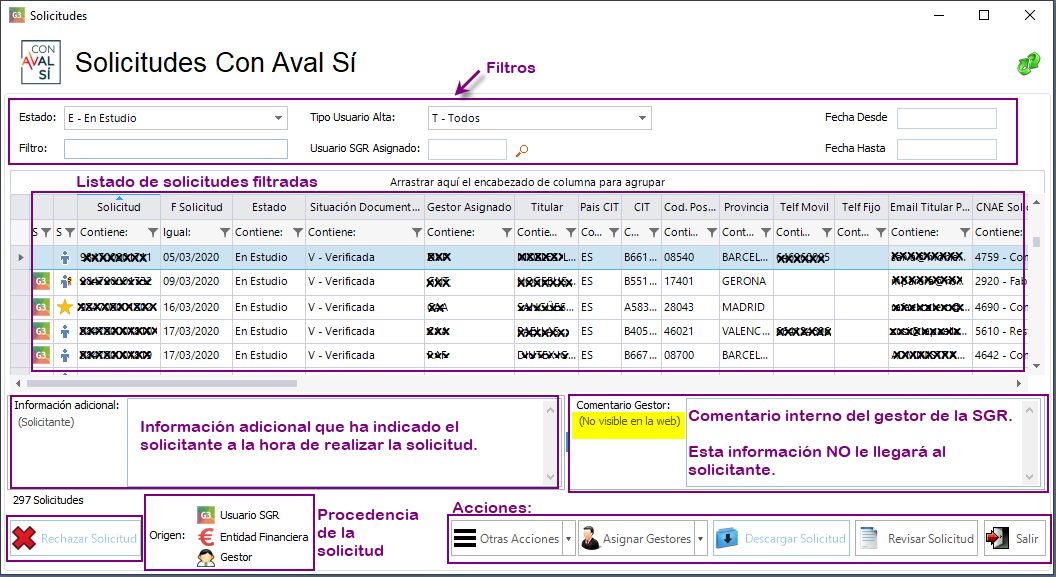Click the Filtro text input
This screenshot has width=1056, height=577.
(x=176, y=149)
